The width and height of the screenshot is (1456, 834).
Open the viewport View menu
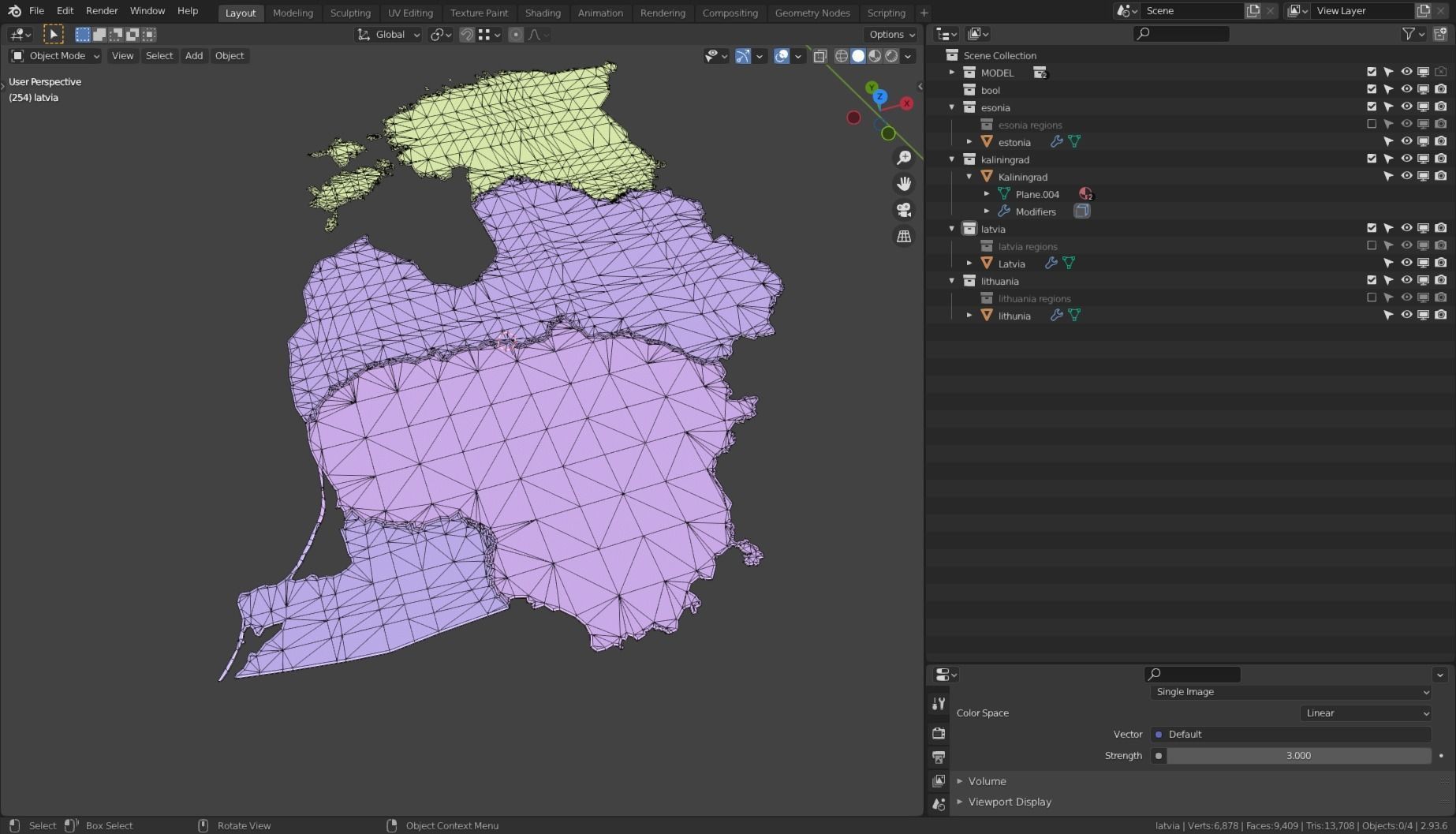[x=122, y=56]
